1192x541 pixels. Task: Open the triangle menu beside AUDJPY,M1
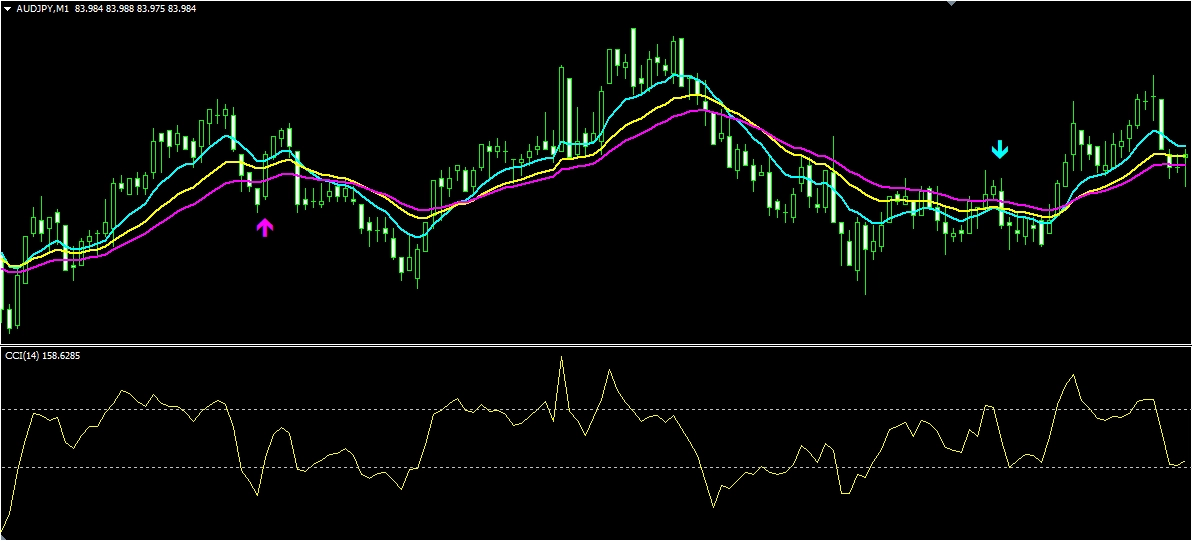click(x=8, y=8)
